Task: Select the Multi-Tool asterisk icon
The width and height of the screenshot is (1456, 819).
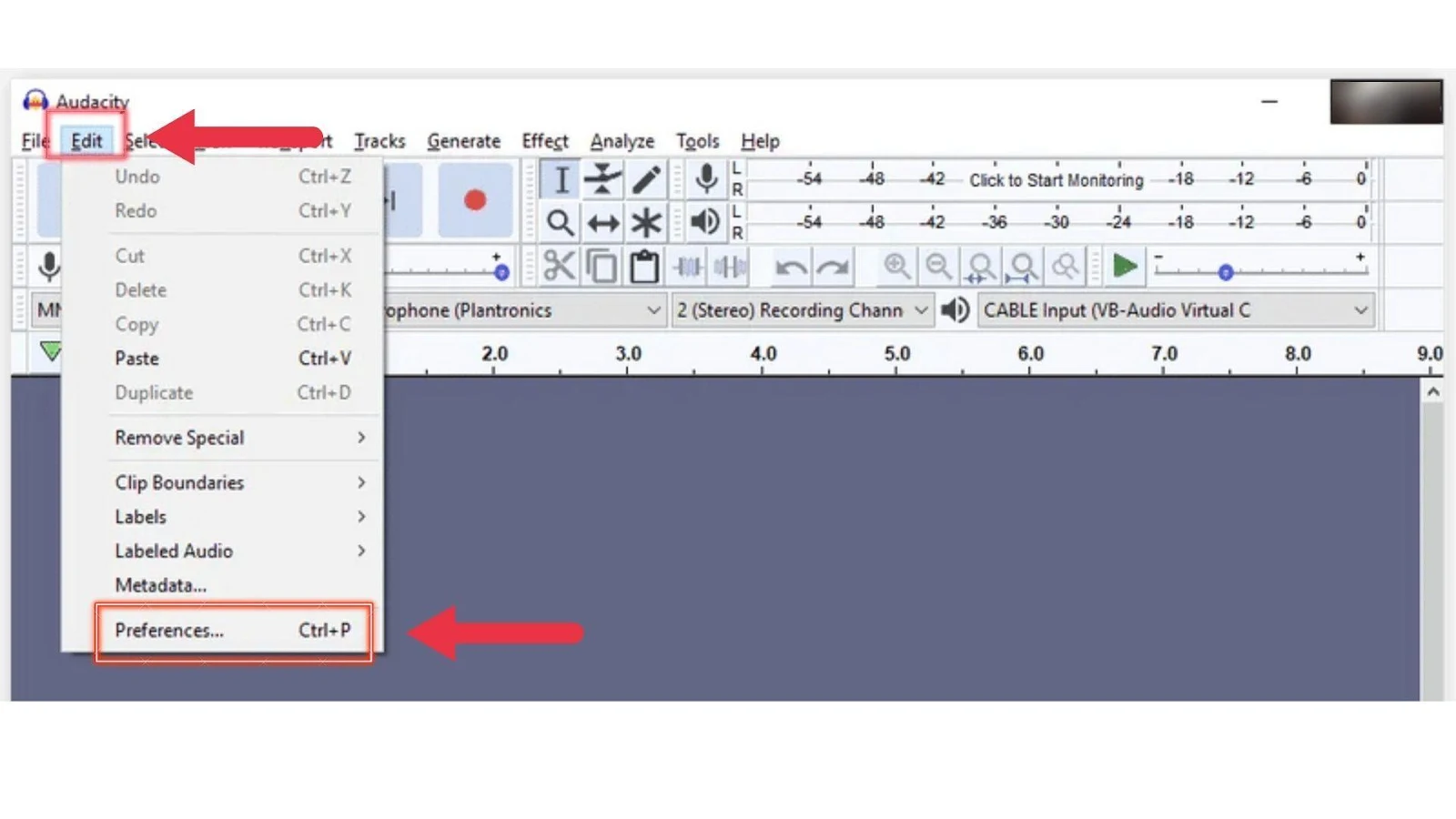Action: point(646,221)
